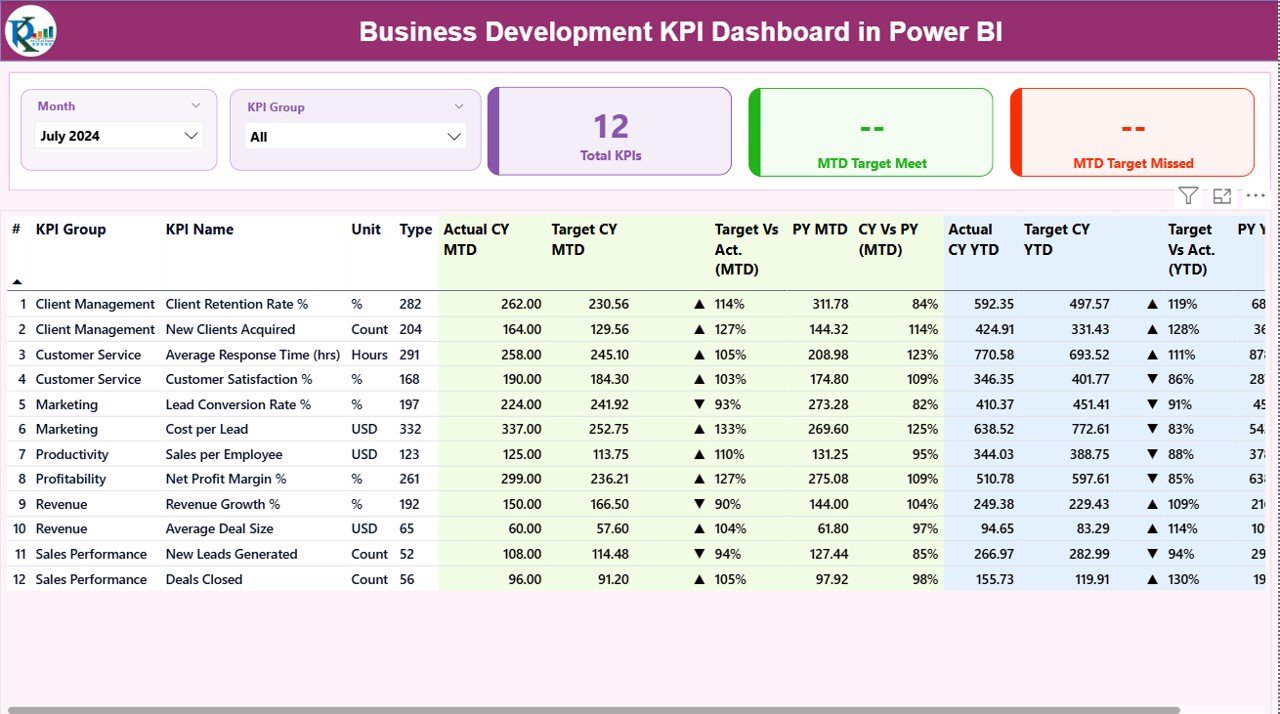Click the Unit column header
Image resolution: width=1280 pixels, height=714 pixels.
[365, 229]
